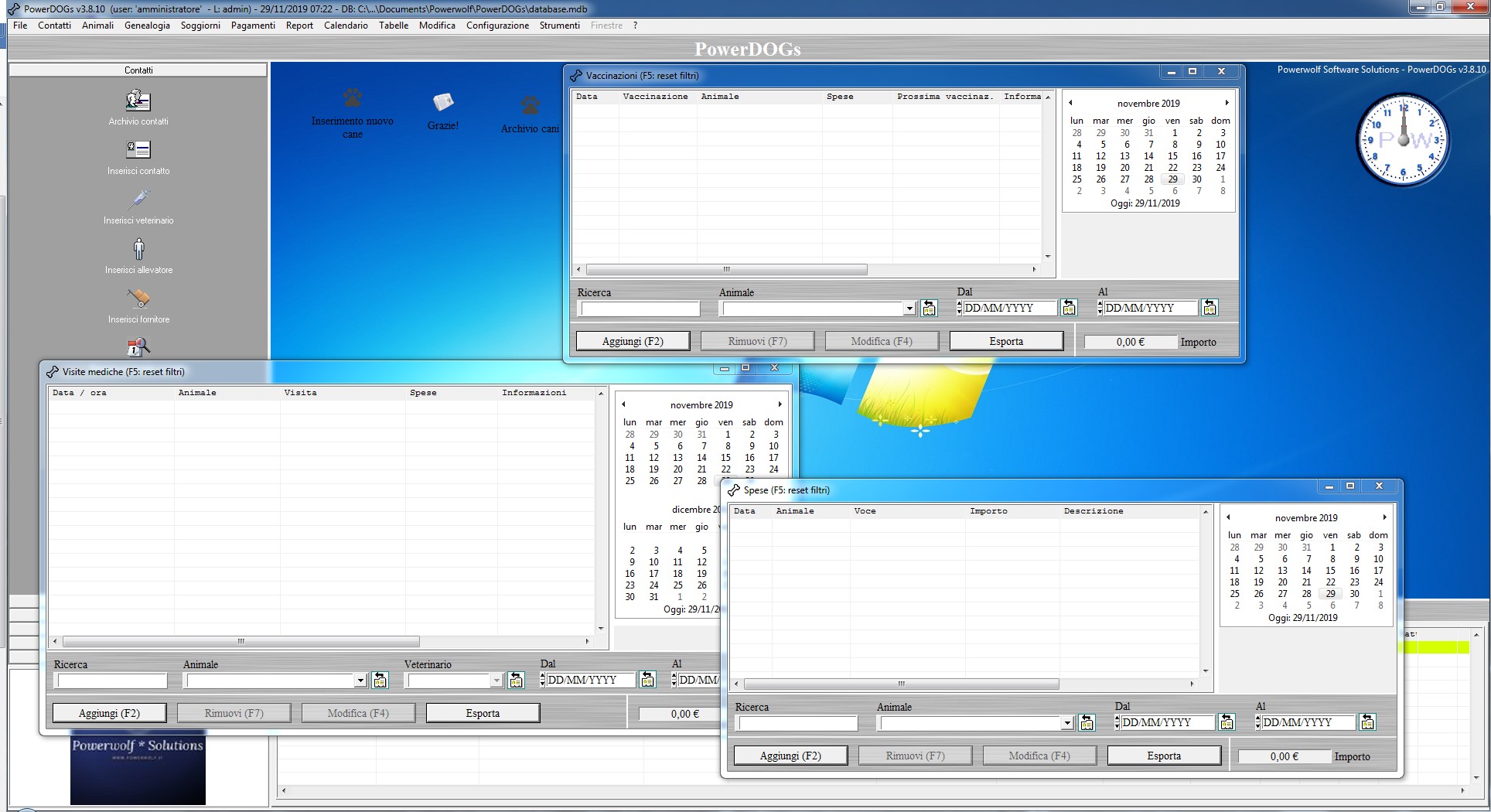Click Aggiungi (F2) in Visite mediche
Image resolution: width=1491 pixels, height=812 pixels.
tap(109, 713)
